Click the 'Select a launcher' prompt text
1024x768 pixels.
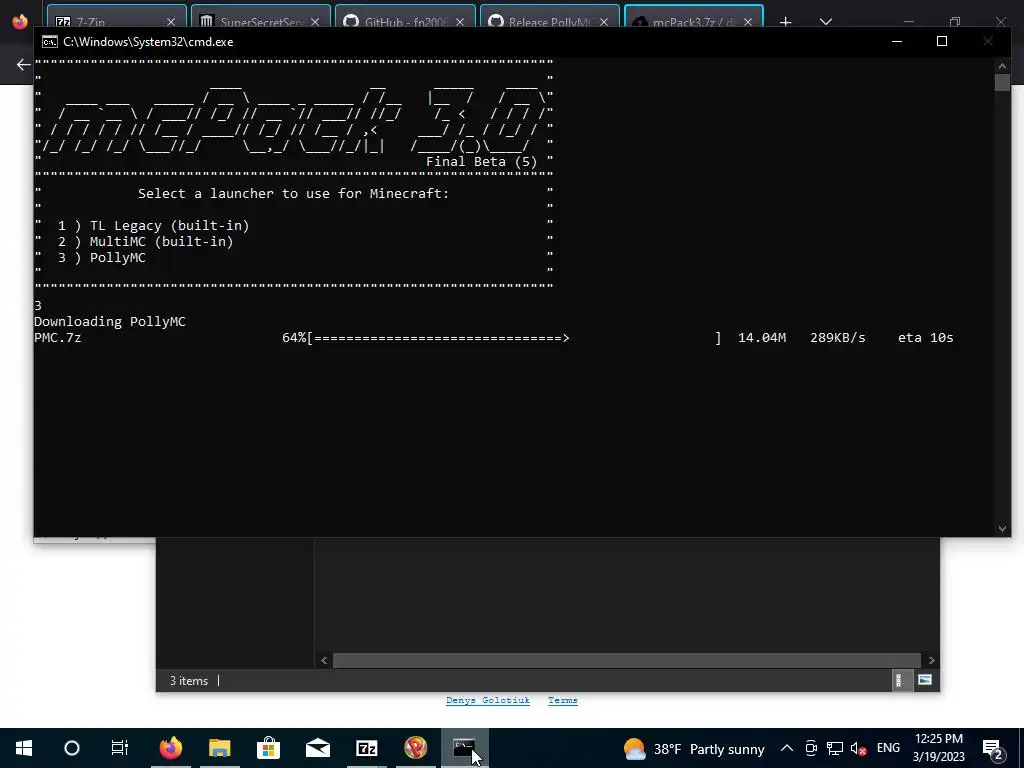pos(293,193)
